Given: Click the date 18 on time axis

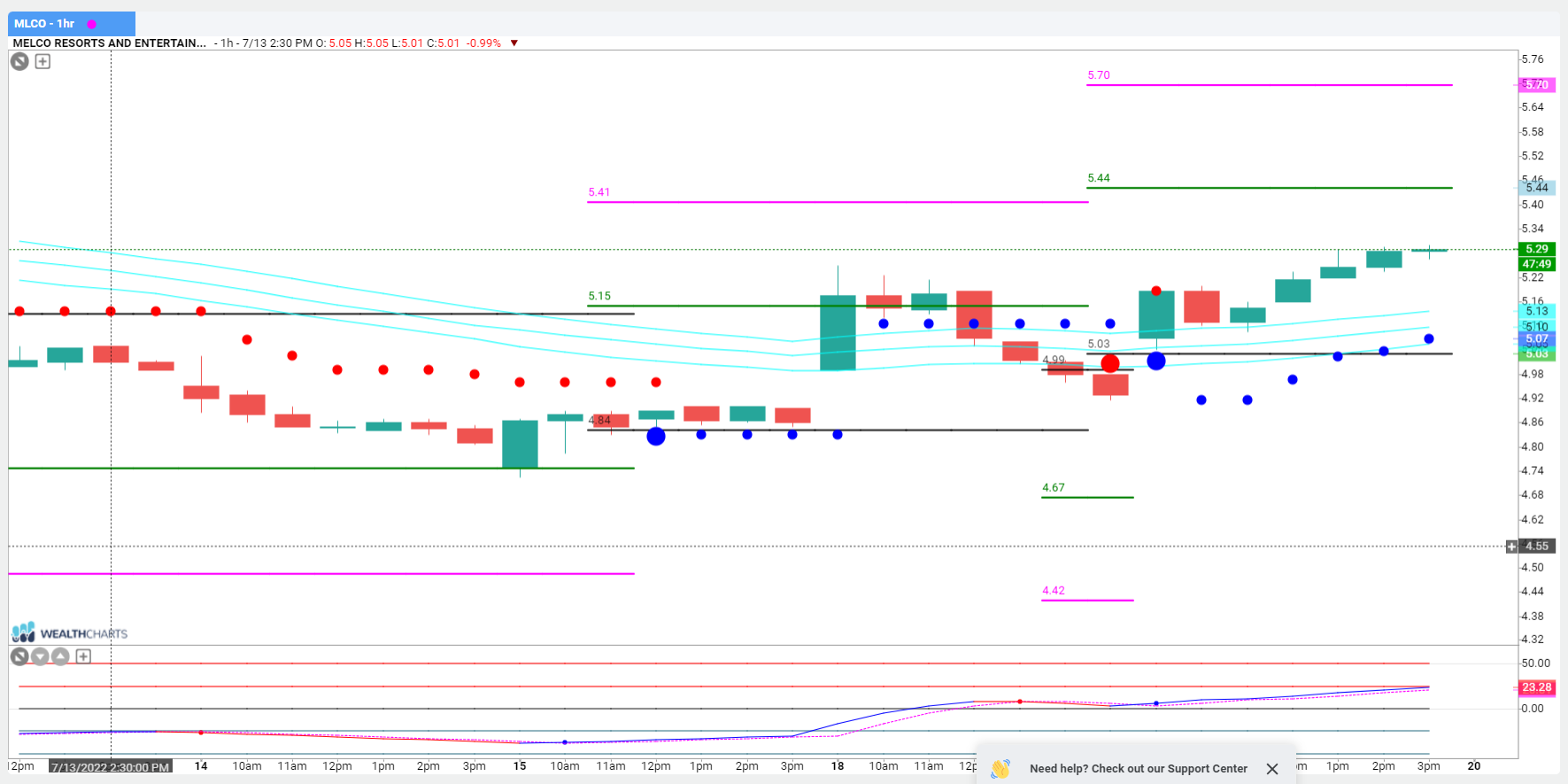Looking at the screenshot, I should [838, 766].
